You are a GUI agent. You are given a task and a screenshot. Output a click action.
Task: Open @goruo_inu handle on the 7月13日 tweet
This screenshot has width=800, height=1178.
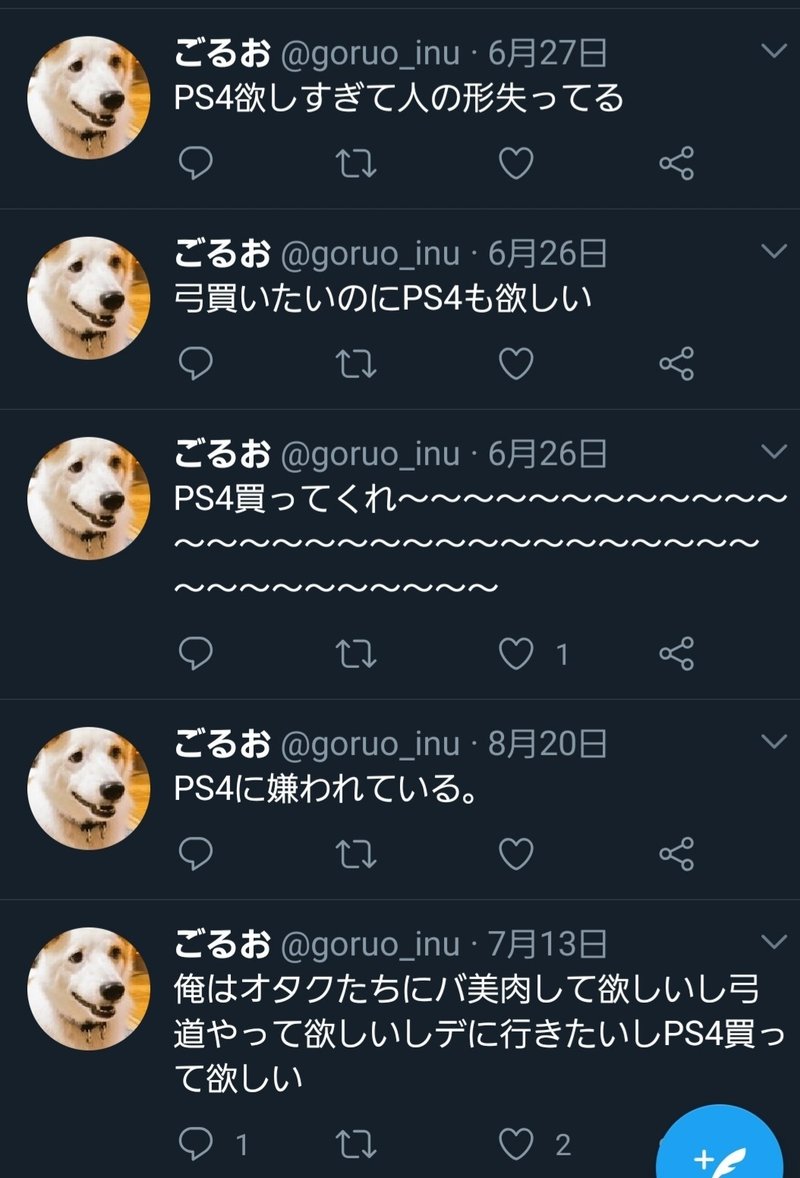point(370,944)
